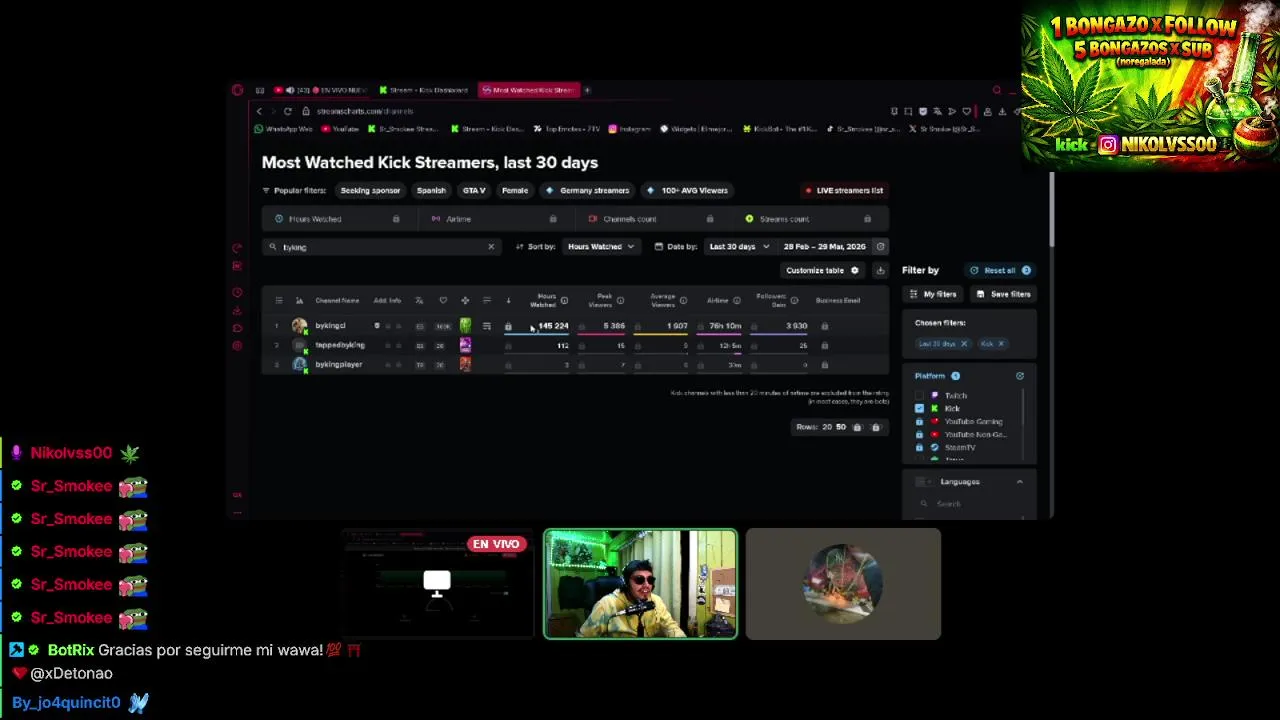The height and width of the screenshot is (720, 1280).
Task: Set rows per page to 20
Action: (x=827, y=427)
